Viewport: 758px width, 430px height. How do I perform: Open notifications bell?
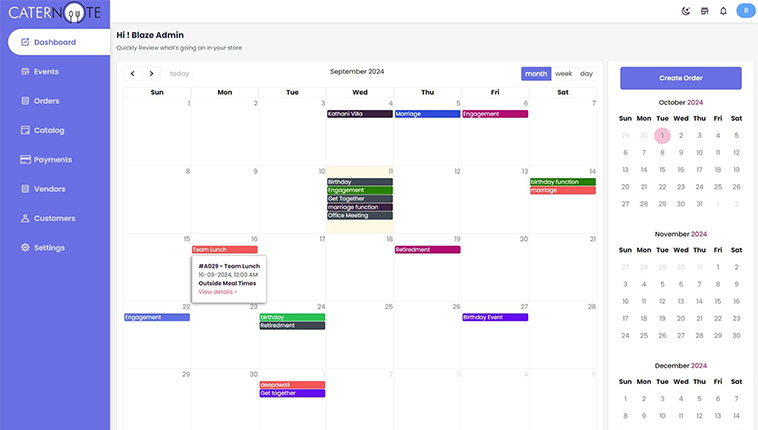point(723,11)
